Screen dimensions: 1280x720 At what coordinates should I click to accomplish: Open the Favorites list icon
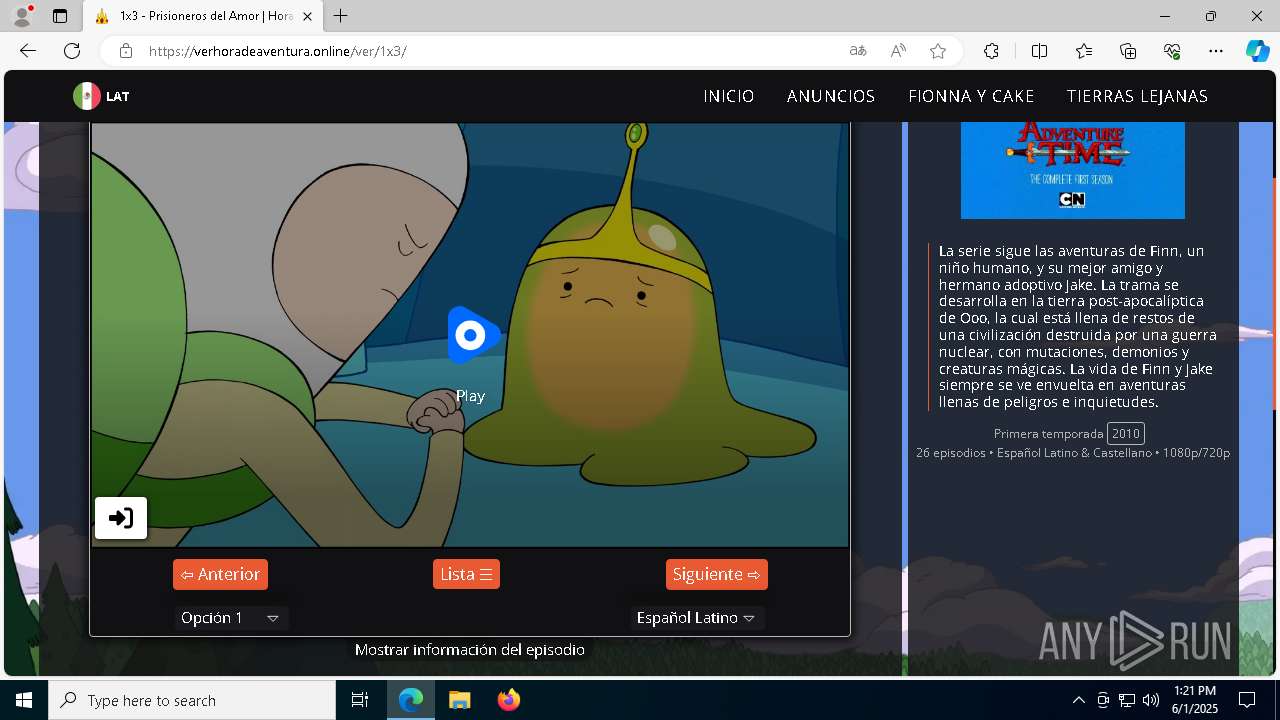pos(1084,51)
